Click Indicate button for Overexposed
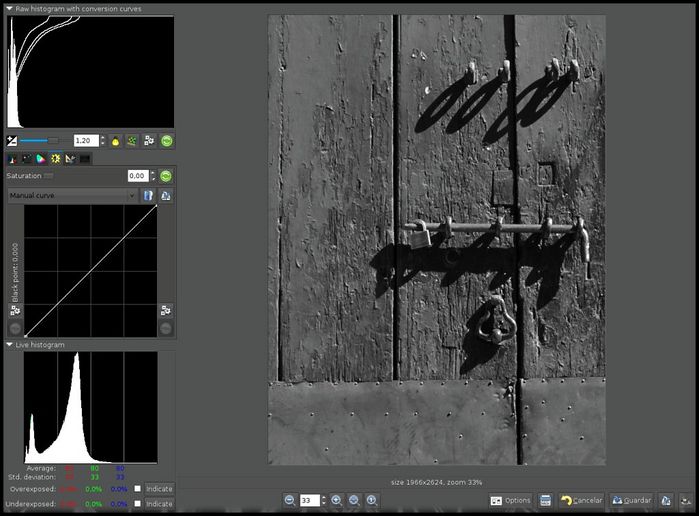Screen dimensions: 699x516 point(159,489)
